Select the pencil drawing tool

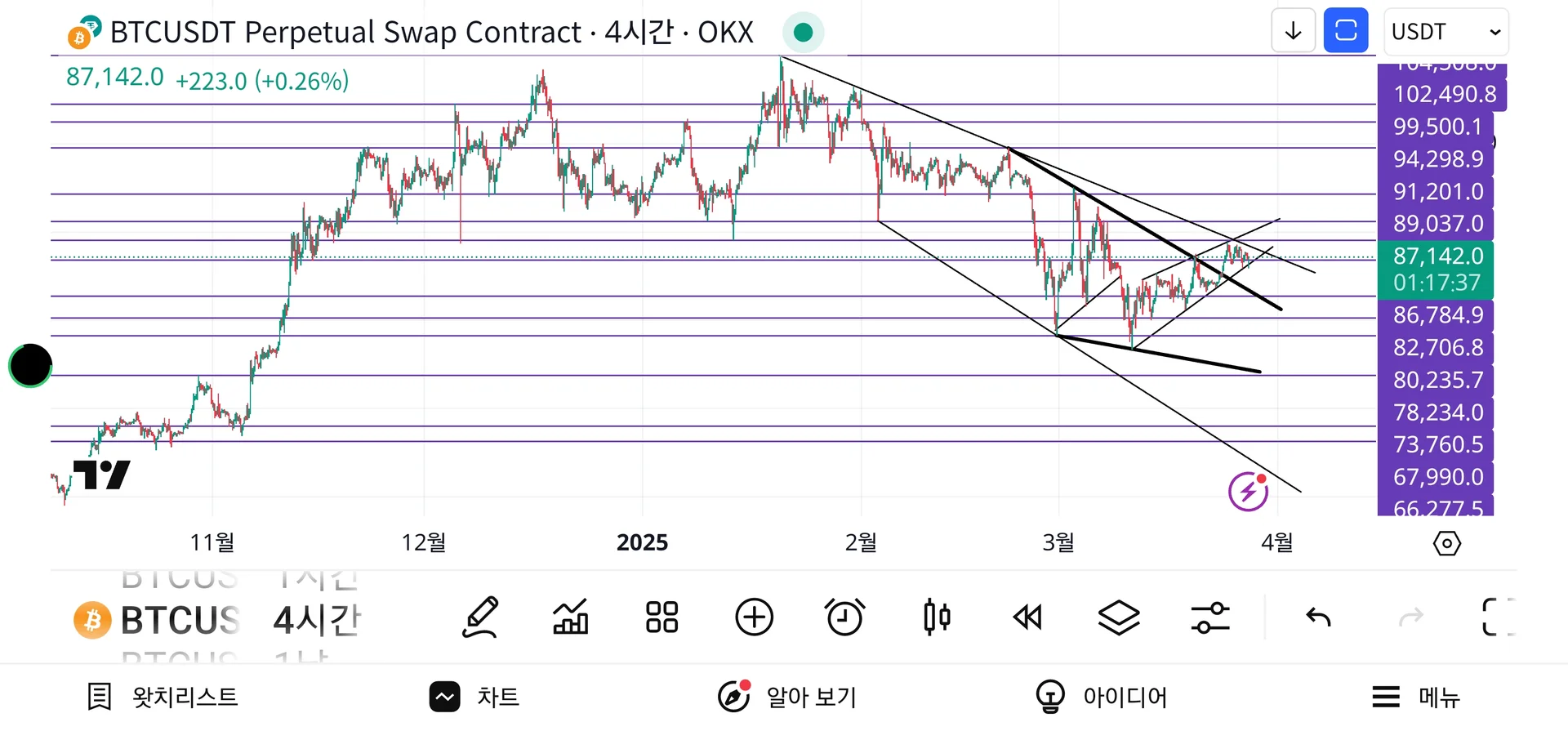coord(480,617)
